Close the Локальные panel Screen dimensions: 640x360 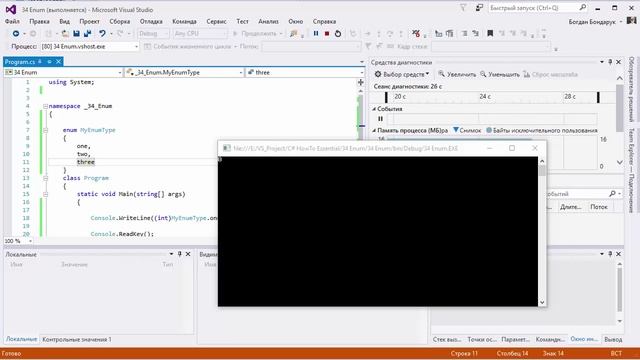click(x=188, y=254)
